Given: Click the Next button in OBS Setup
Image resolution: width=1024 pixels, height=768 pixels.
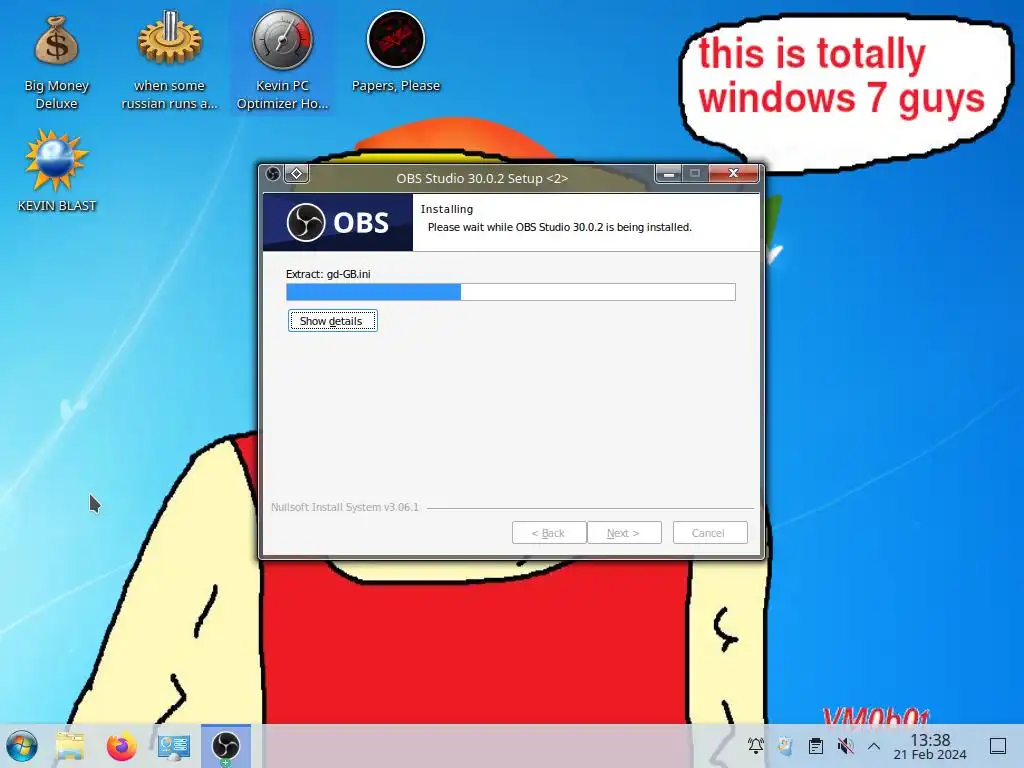Looking at the screenshot, I should 624,533.
